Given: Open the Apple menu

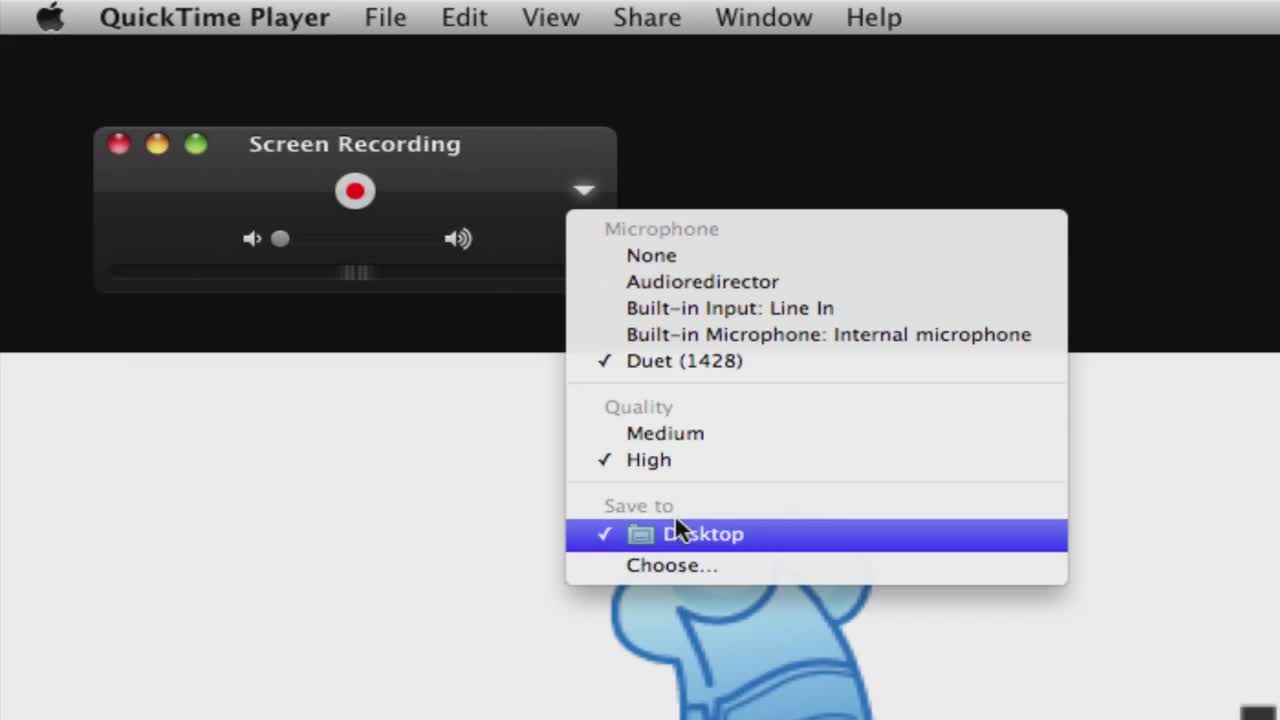Looking at the screenshot, I should pyautogui.click(x=50, y=17).
